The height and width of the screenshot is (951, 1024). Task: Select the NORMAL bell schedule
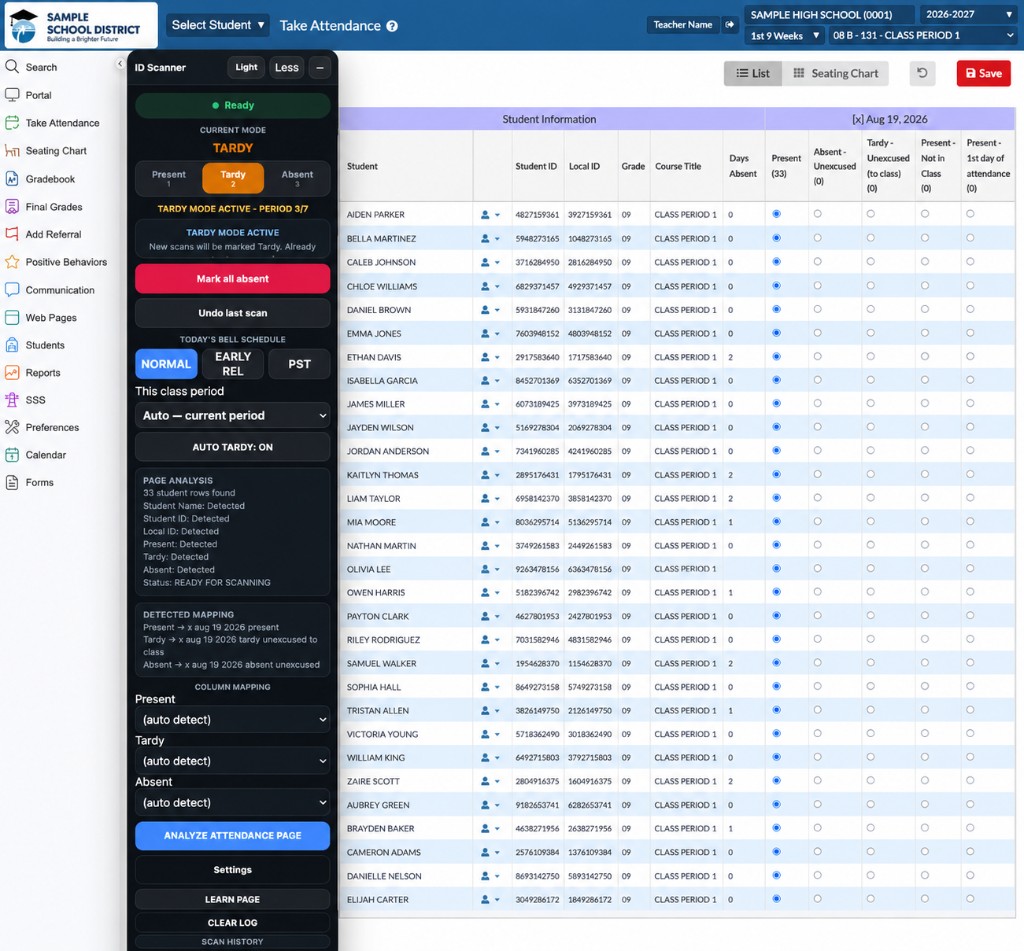pos(166,364)
